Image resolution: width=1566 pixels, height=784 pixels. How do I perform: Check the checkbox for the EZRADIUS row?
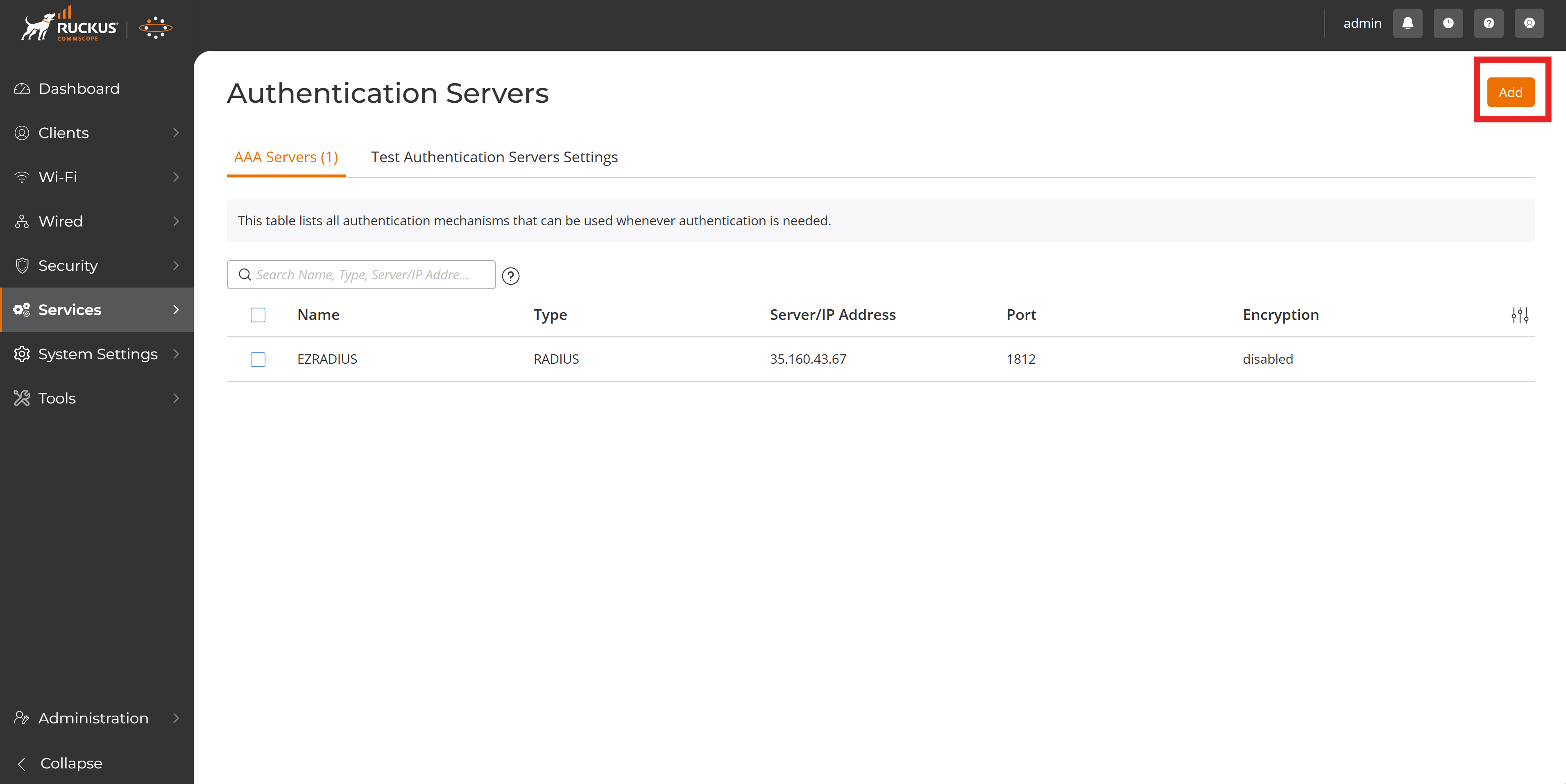(258, 359)
